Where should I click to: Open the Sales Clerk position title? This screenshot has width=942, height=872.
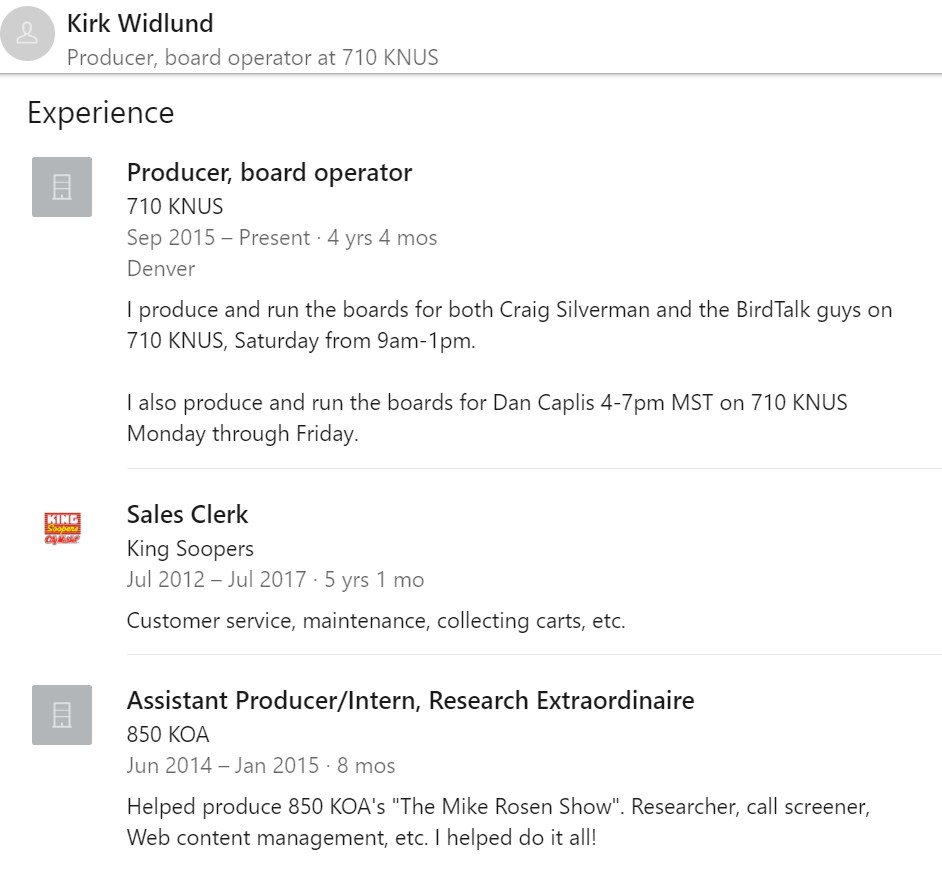click(x=187, y=514)
